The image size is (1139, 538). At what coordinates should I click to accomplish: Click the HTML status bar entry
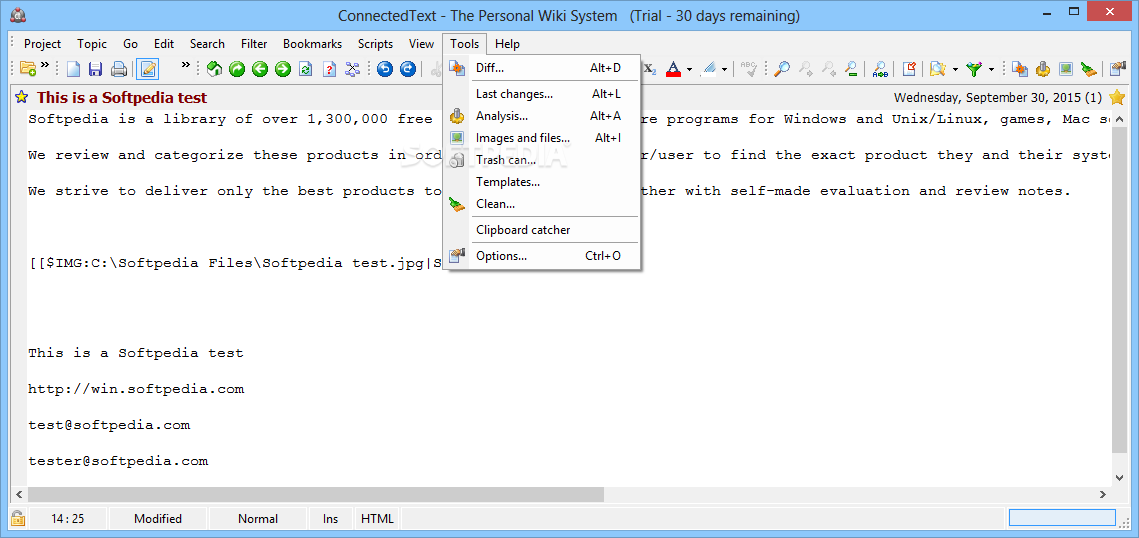(377, 518)
